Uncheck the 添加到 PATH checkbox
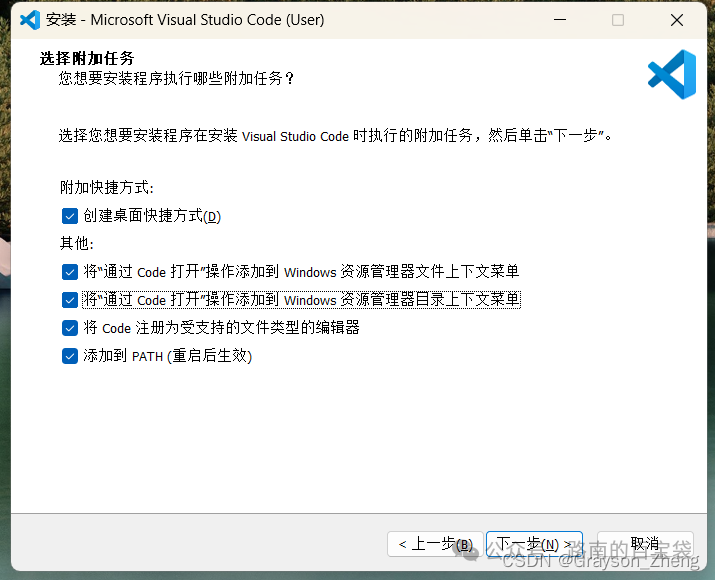 coord(70,356)
